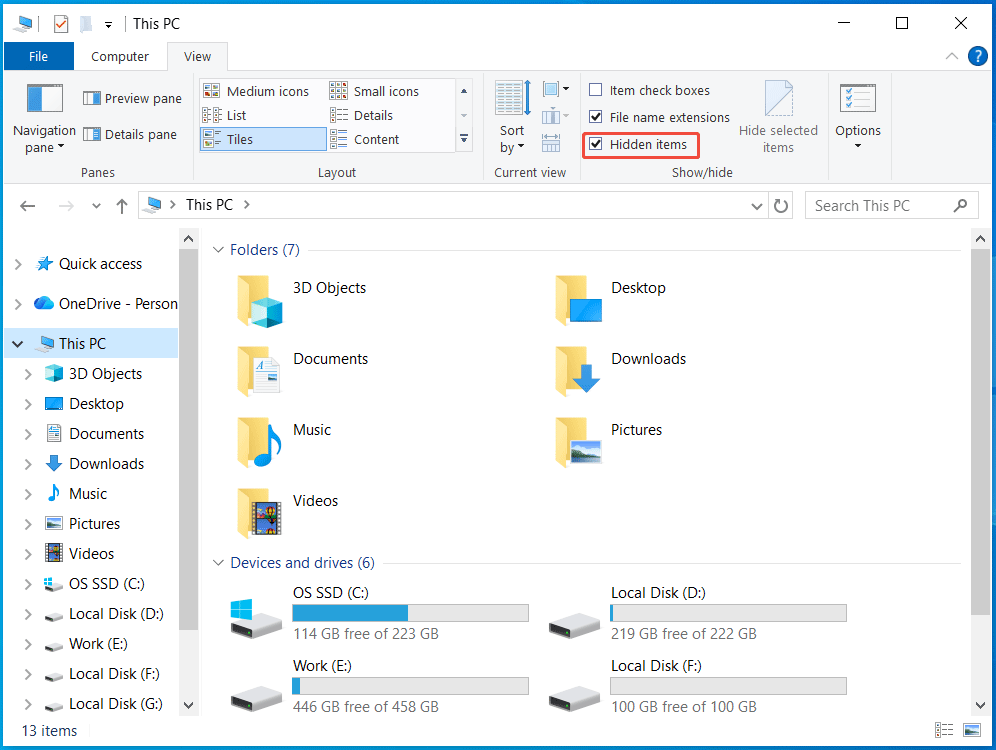
Task: Select the Music folder tile
Action: pyautogui.click(x=286, y=443)
